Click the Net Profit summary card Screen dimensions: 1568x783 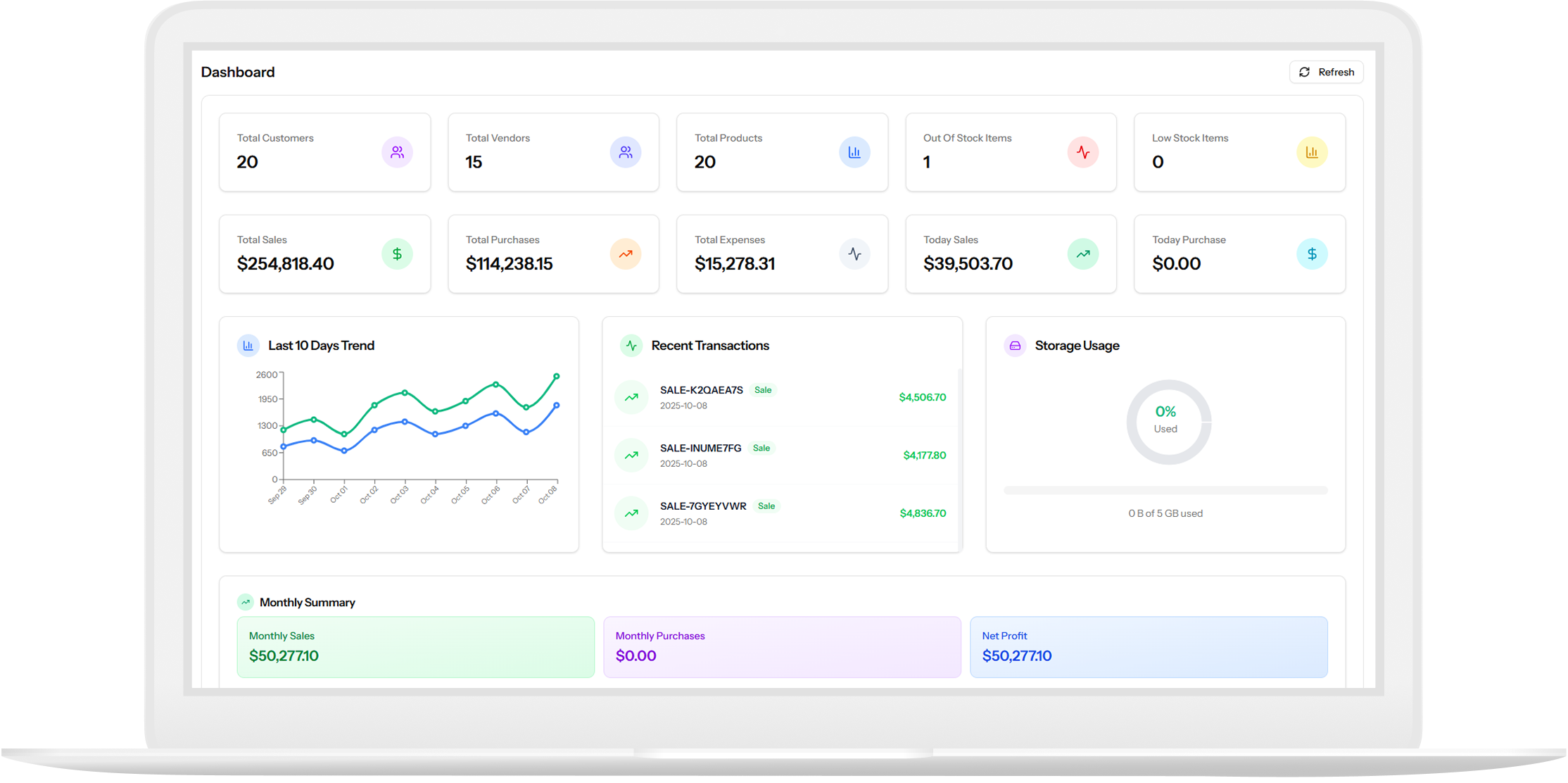(x=1149, y=647)
